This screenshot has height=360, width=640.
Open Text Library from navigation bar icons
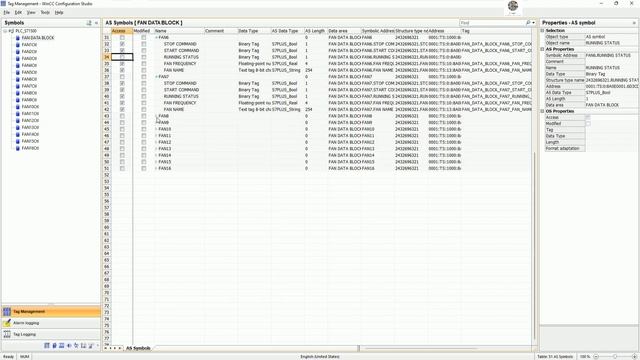click(x=47, y=346)
